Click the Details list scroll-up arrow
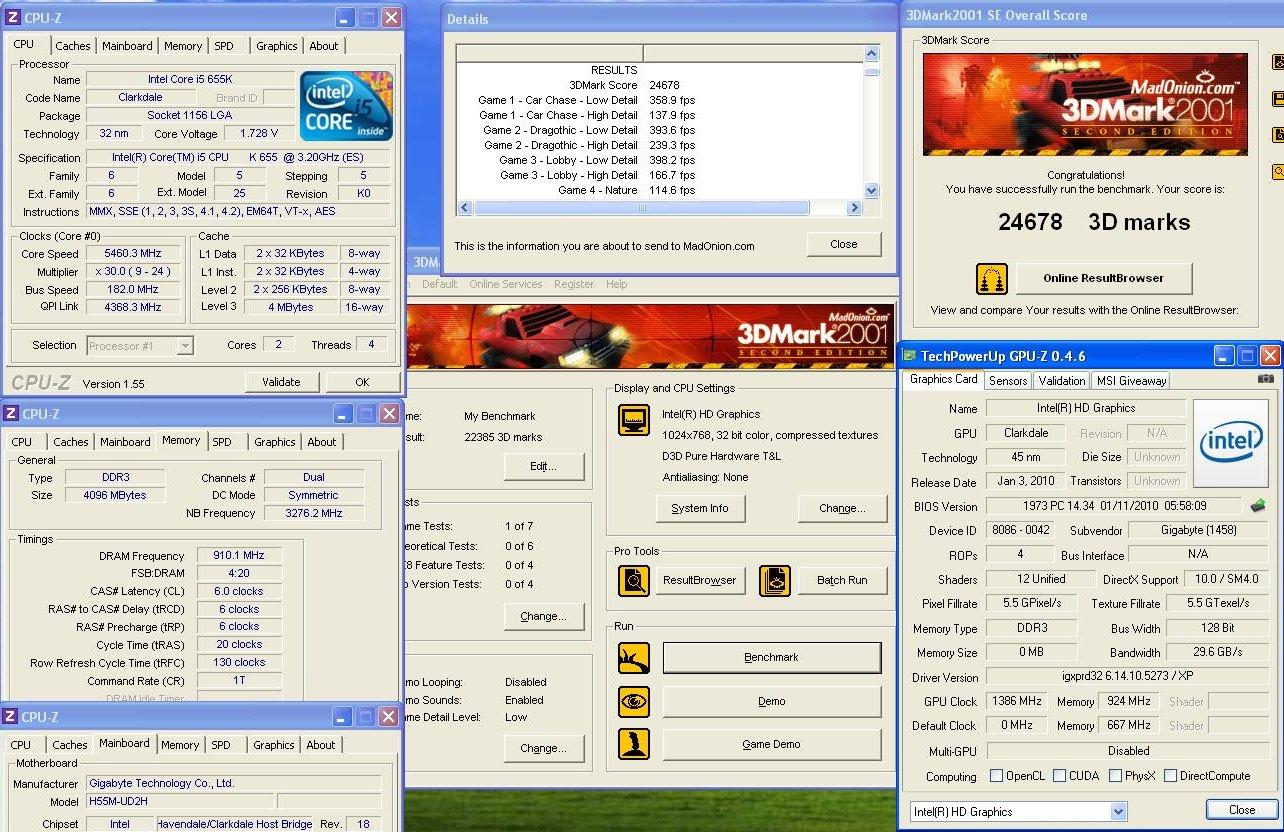 click(871, 54)
